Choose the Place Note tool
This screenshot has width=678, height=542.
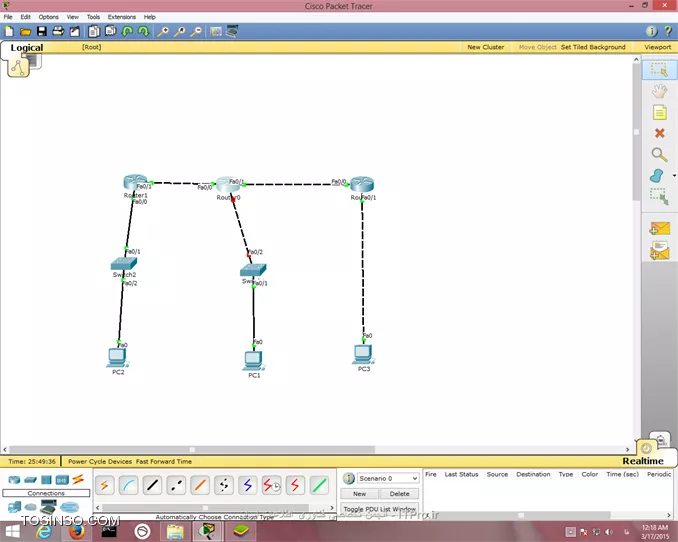(x=659, y=112)
